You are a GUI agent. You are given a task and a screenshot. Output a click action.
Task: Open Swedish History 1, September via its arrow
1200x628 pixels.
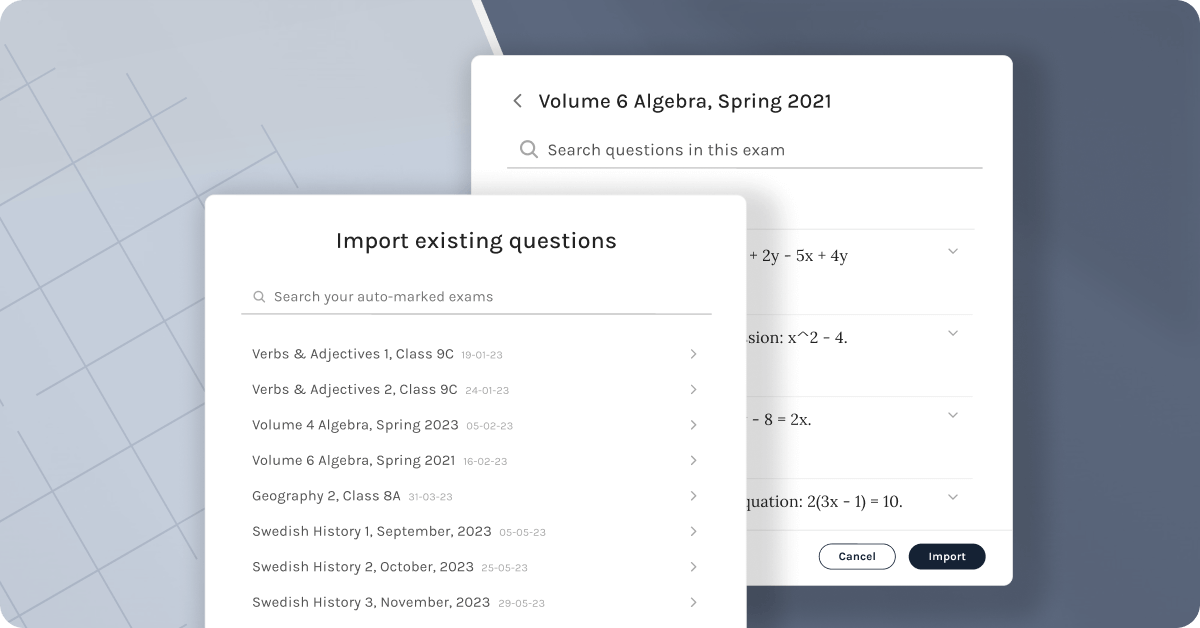click(693, 531)
